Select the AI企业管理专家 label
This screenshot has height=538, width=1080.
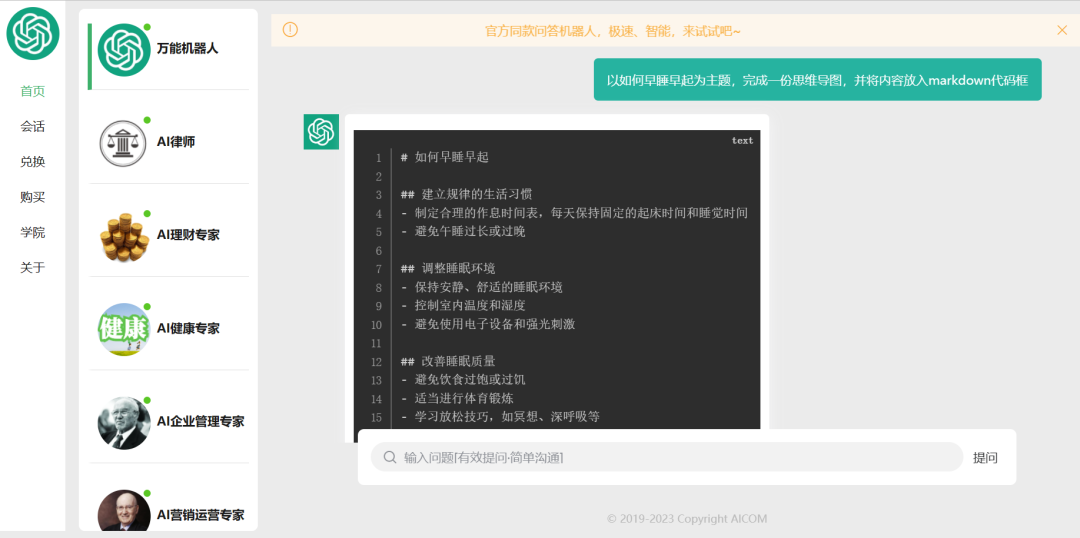[x=200, y=422]
